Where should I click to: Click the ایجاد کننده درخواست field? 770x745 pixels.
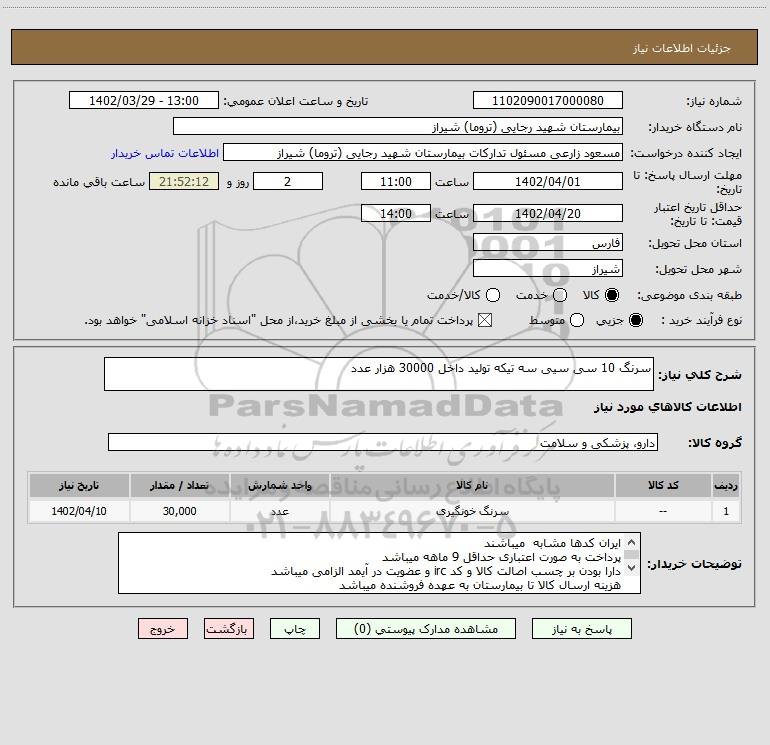(x=423, y=152)
